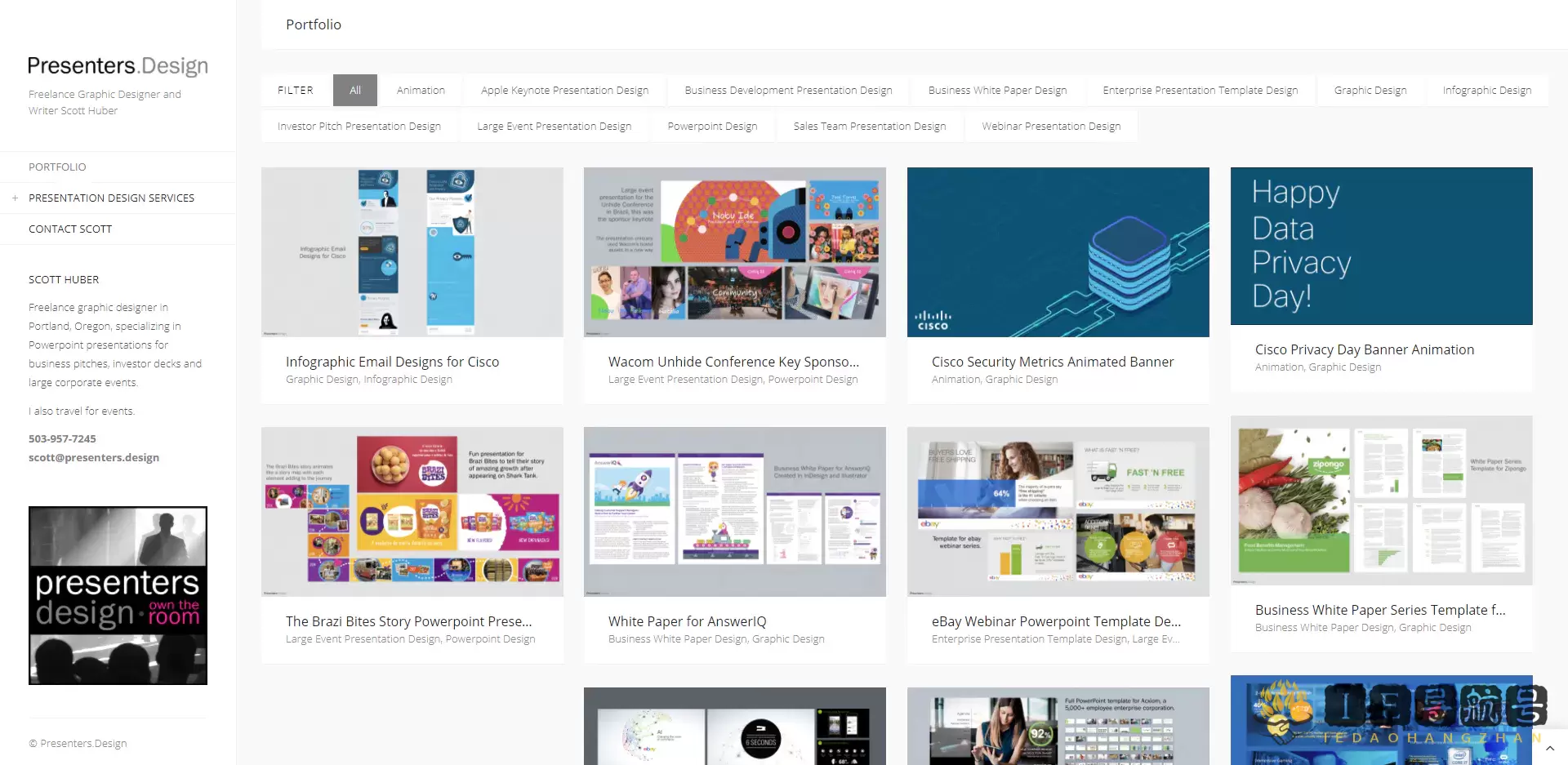Screen dimensions: 1568x765
Task: Click the scott@presenters.design email address
Action: [94, 457]
